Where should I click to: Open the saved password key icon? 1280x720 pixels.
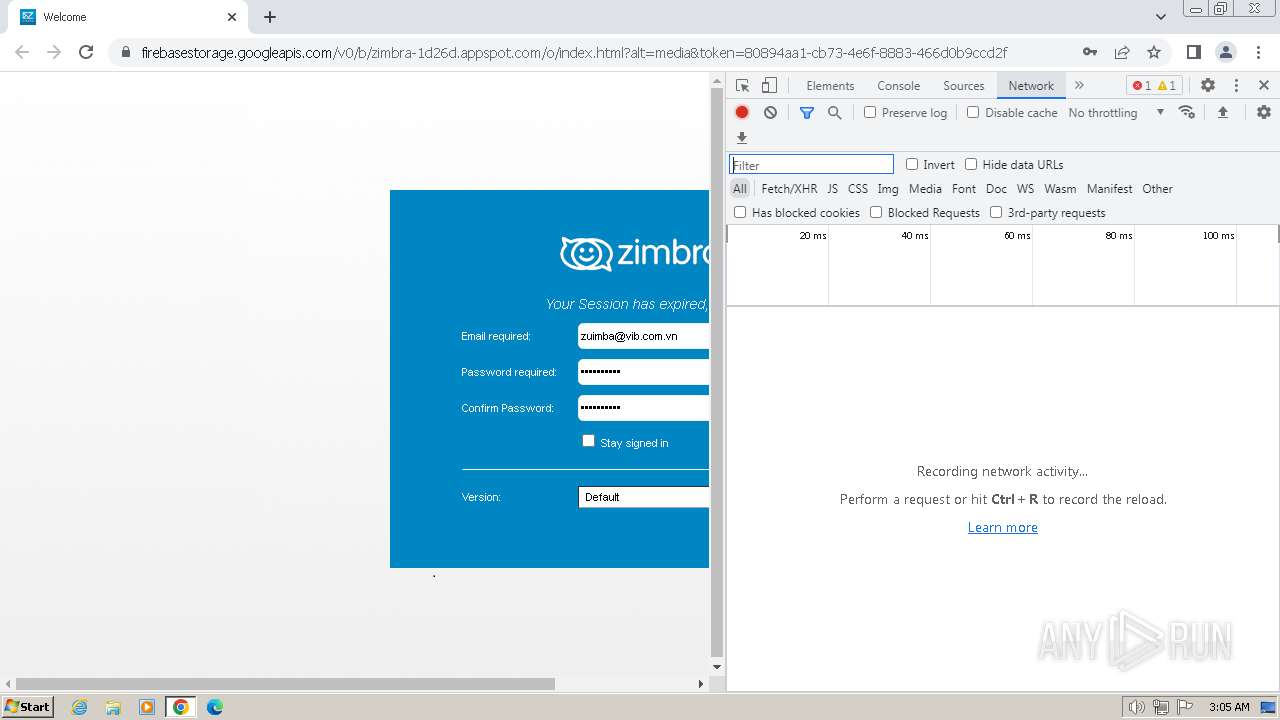[1090, 52]
